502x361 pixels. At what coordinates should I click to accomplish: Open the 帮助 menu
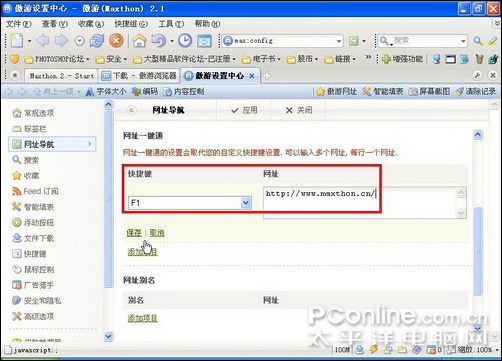(207, 24)
